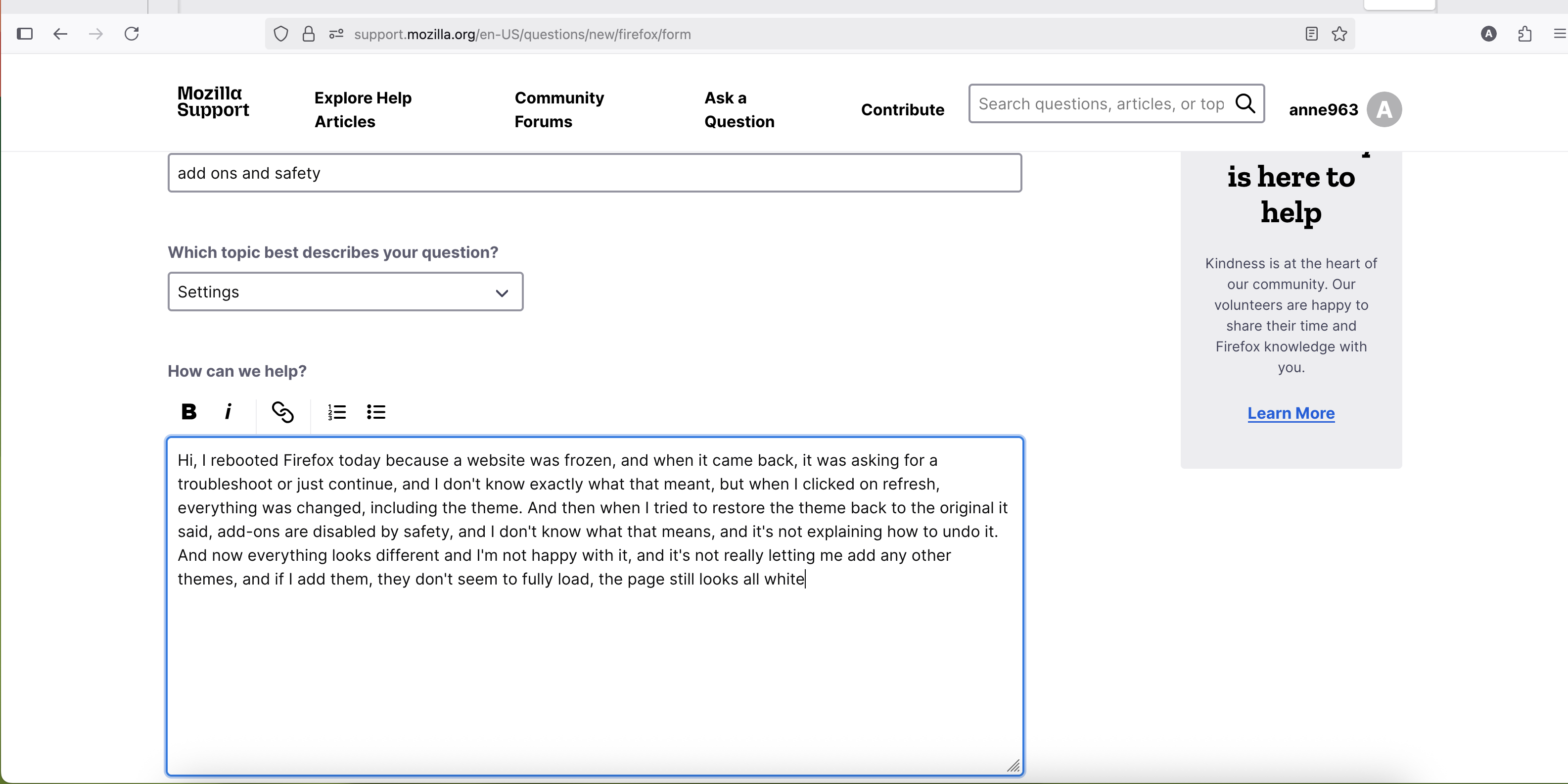Open the Explore Help Articles menu
The image size is (1568, 784).
point(363,110)
